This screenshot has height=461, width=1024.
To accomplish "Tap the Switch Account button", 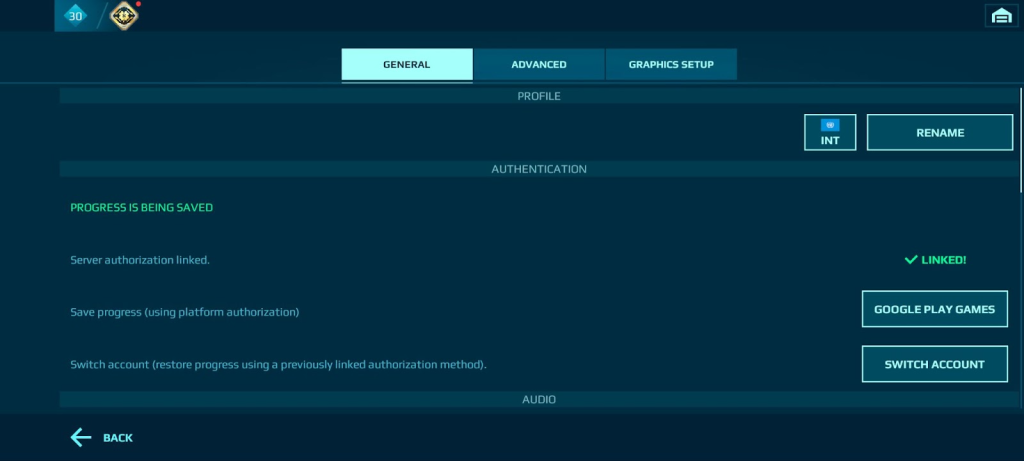I will 934,364.
